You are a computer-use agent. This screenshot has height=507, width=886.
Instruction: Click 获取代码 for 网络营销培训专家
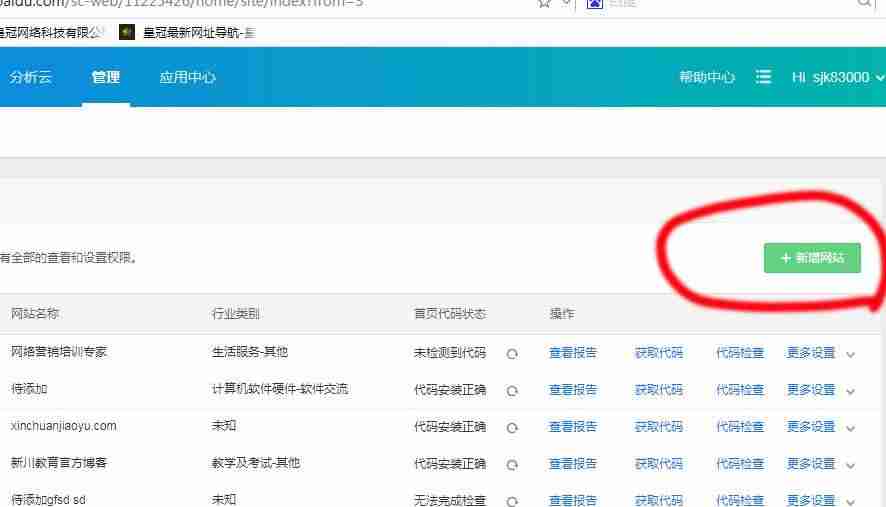[659, 353]
